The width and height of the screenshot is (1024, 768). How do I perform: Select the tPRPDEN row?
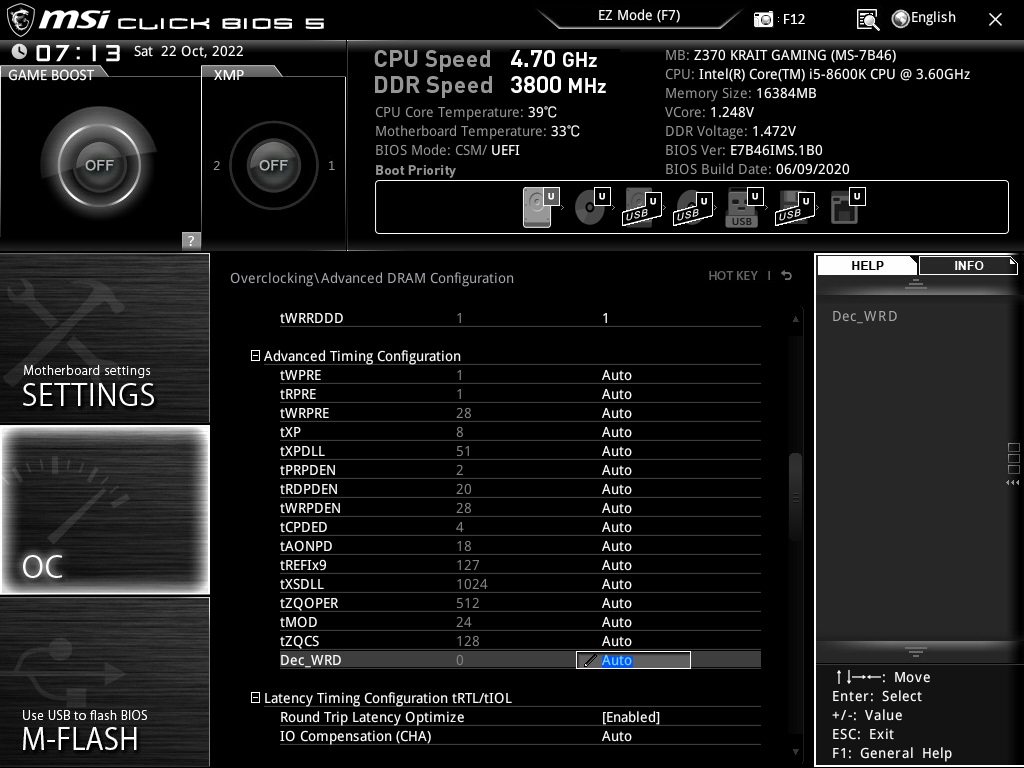pyautogui.click(x=520, y=470)
